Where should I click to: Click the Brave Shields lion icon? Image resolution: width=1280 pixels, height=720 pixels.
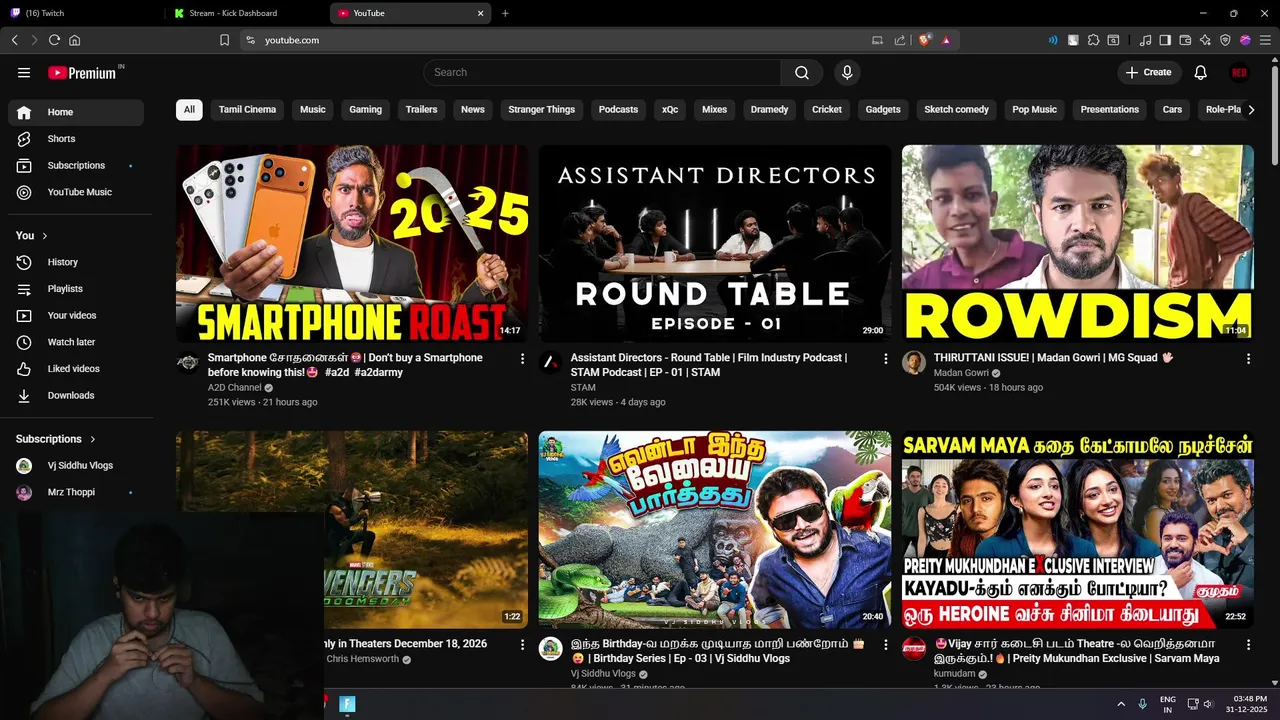tap(925, 40)
